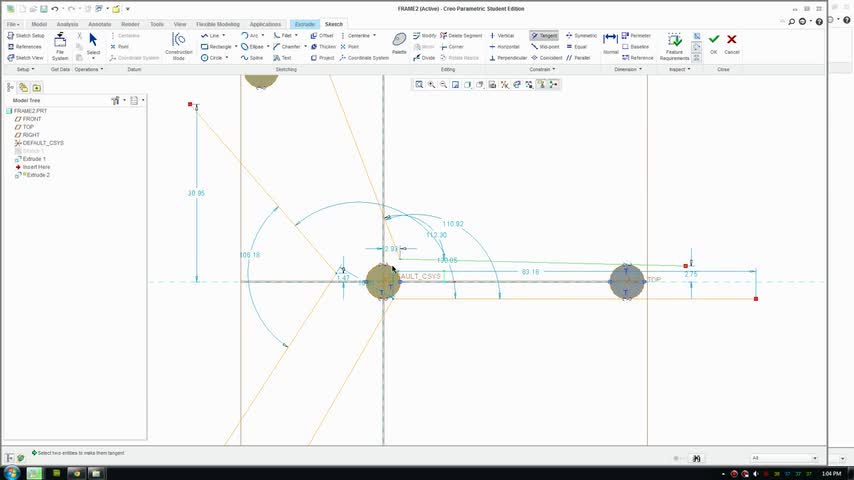This screenshot has height=480, width=854.
Task: Open the Rectangle tool dropdown arrow
Action: click(236, 47)
